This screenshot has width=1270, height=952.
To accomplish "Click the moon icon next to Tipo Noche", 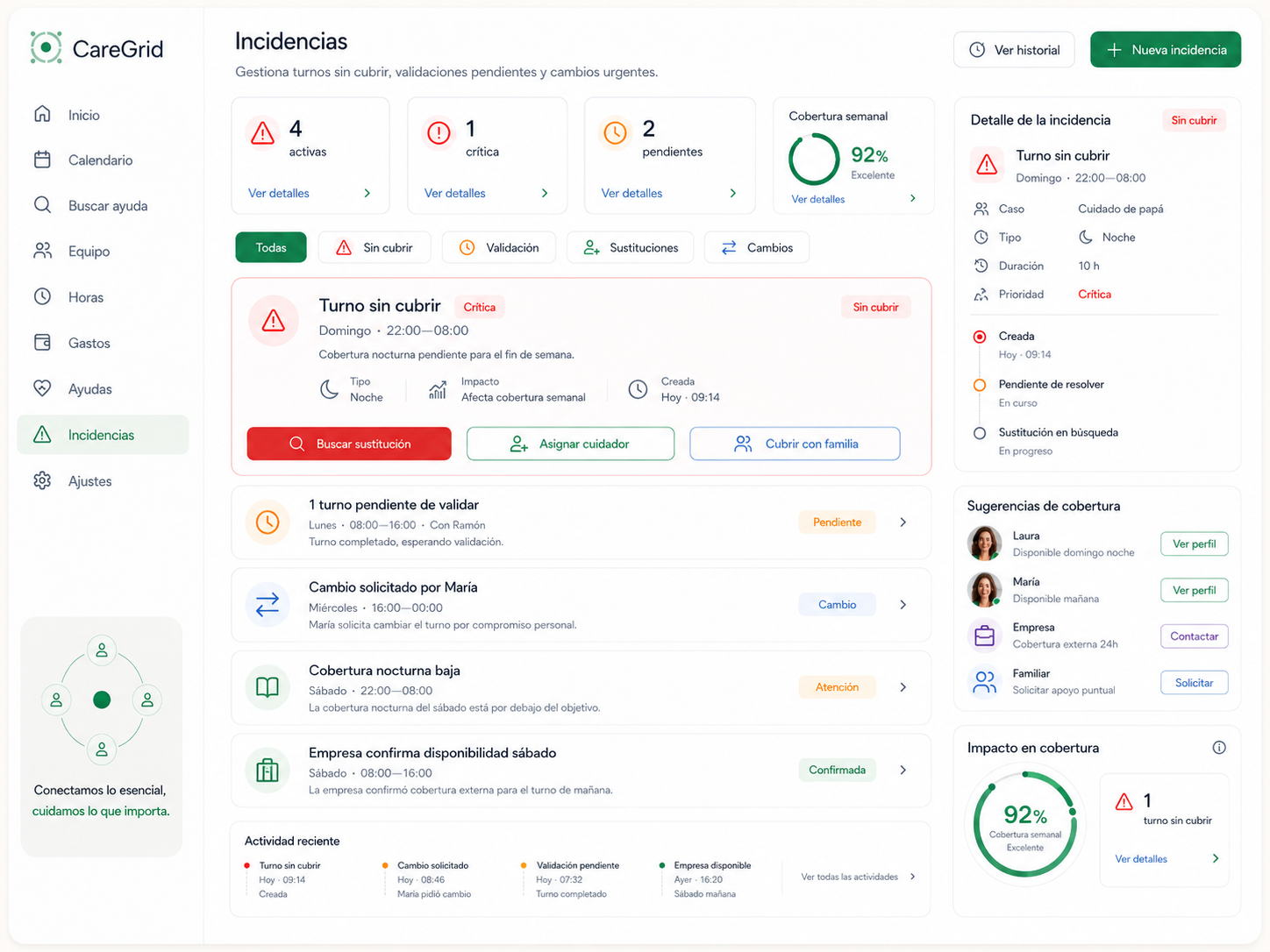I will click(329, 389).
